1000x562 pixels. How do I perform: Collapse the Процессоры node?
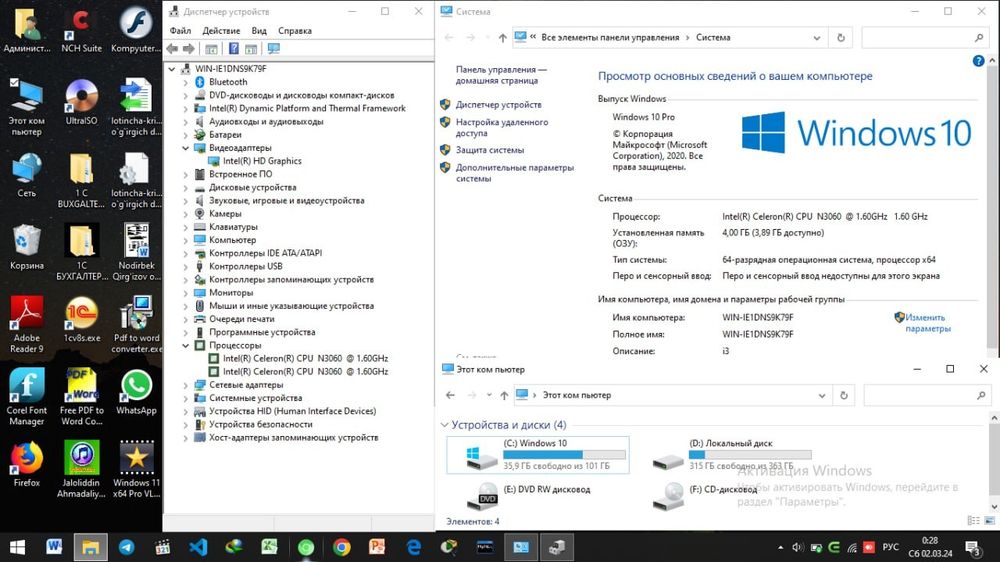pyautogui.click(x=186, y=346)
